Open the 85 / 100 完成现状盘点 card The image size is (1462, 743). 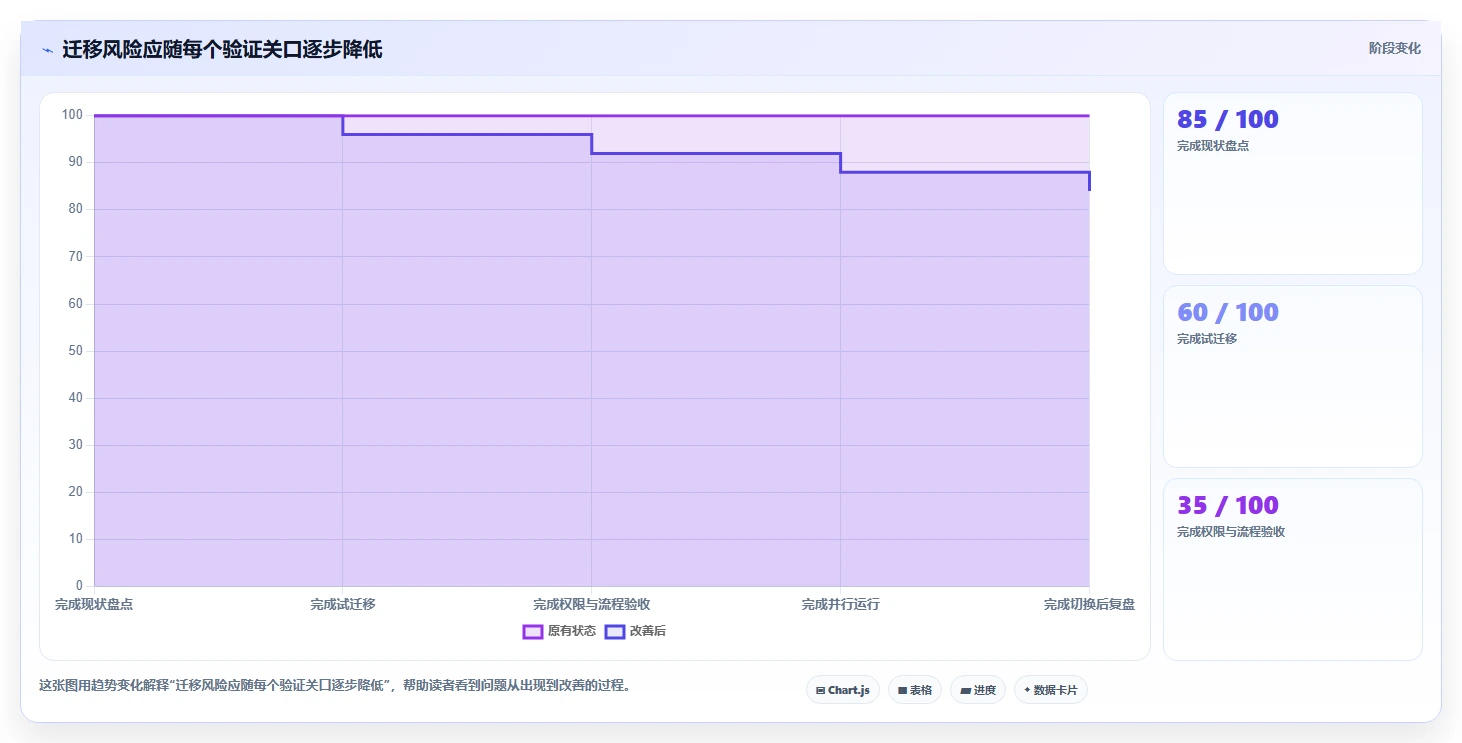click(x=1292, y=184)
